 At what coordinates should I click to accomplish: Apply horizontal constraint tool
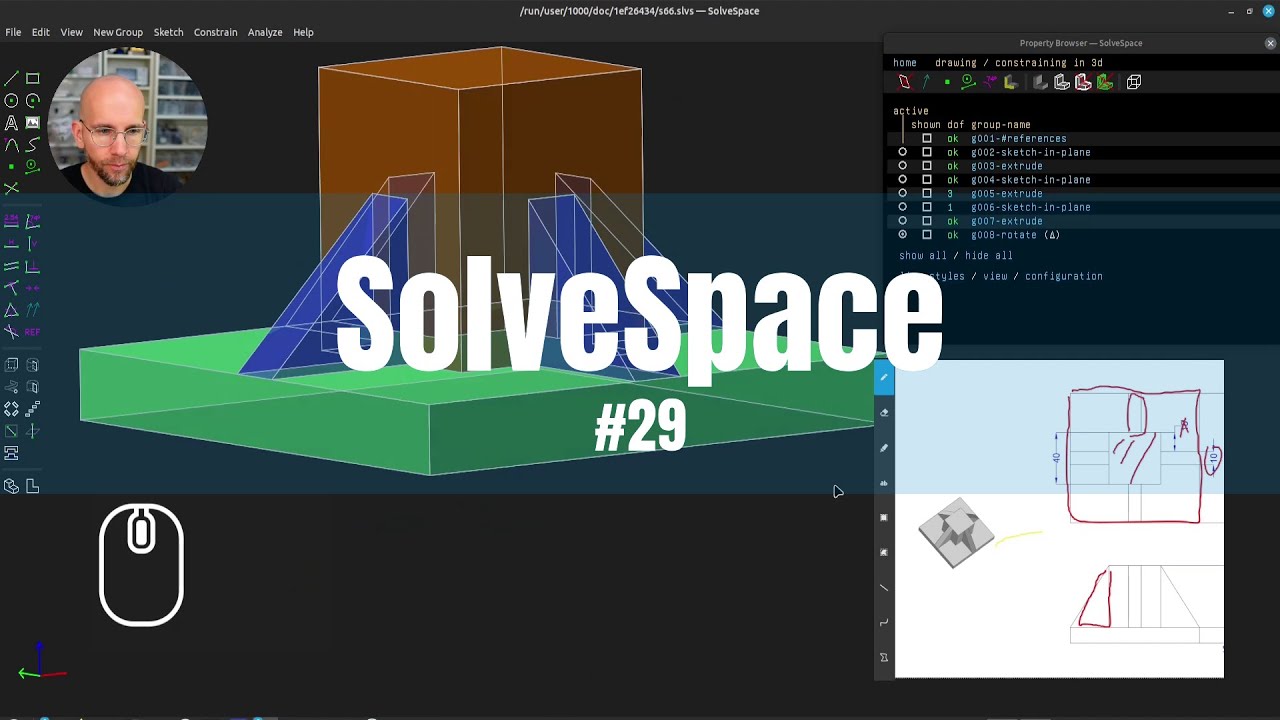11,243
